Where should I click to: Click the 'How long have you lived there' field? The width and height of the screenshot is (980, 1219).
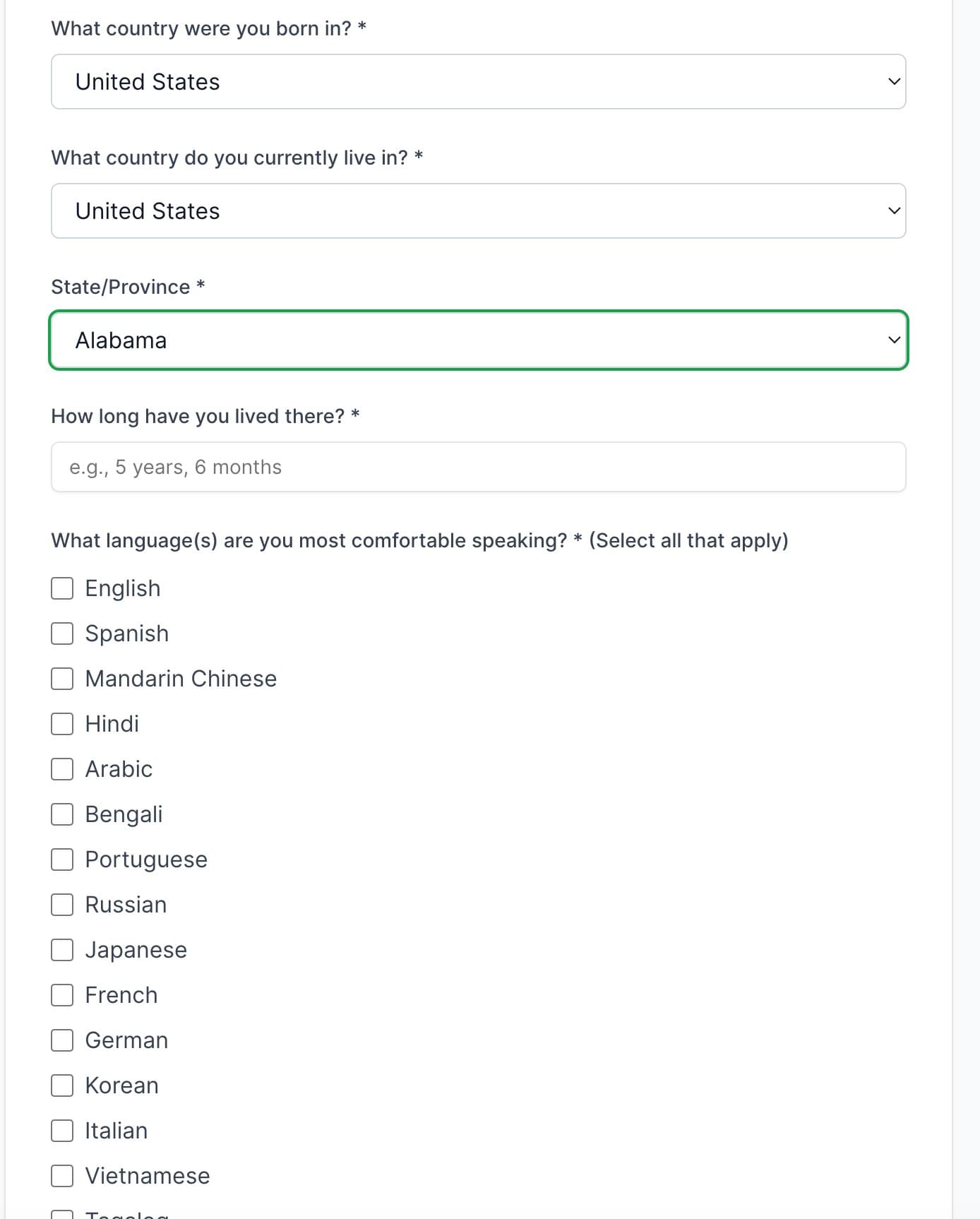point(478,468)
